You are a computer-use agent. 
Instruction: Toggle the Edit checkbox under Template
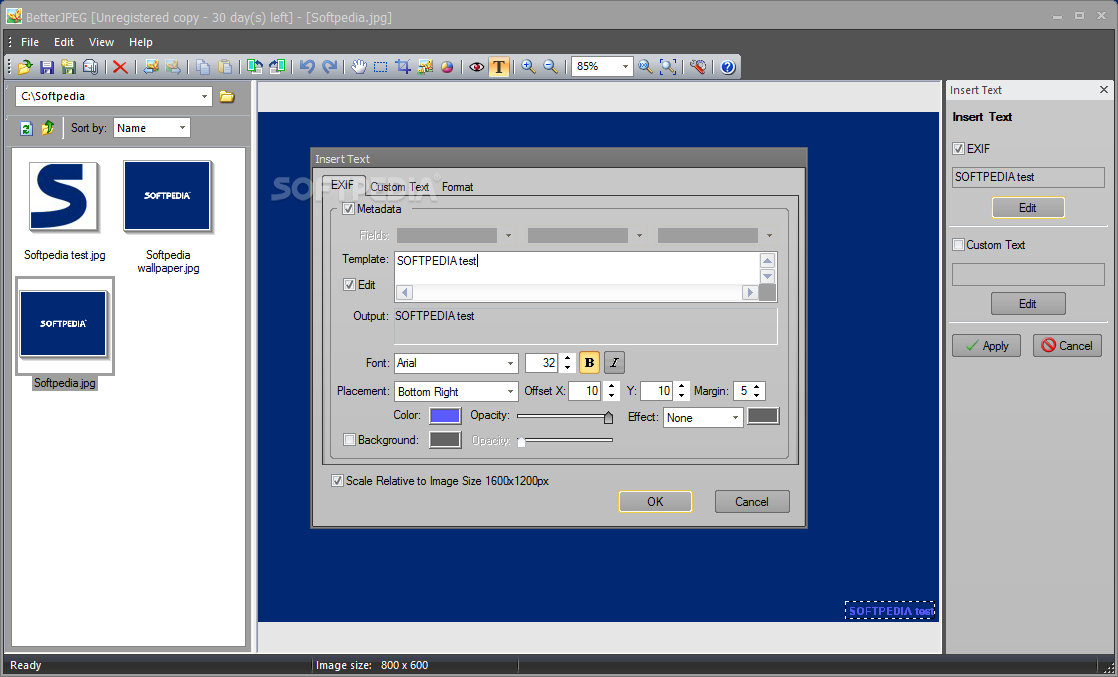[x=349, y=285]
